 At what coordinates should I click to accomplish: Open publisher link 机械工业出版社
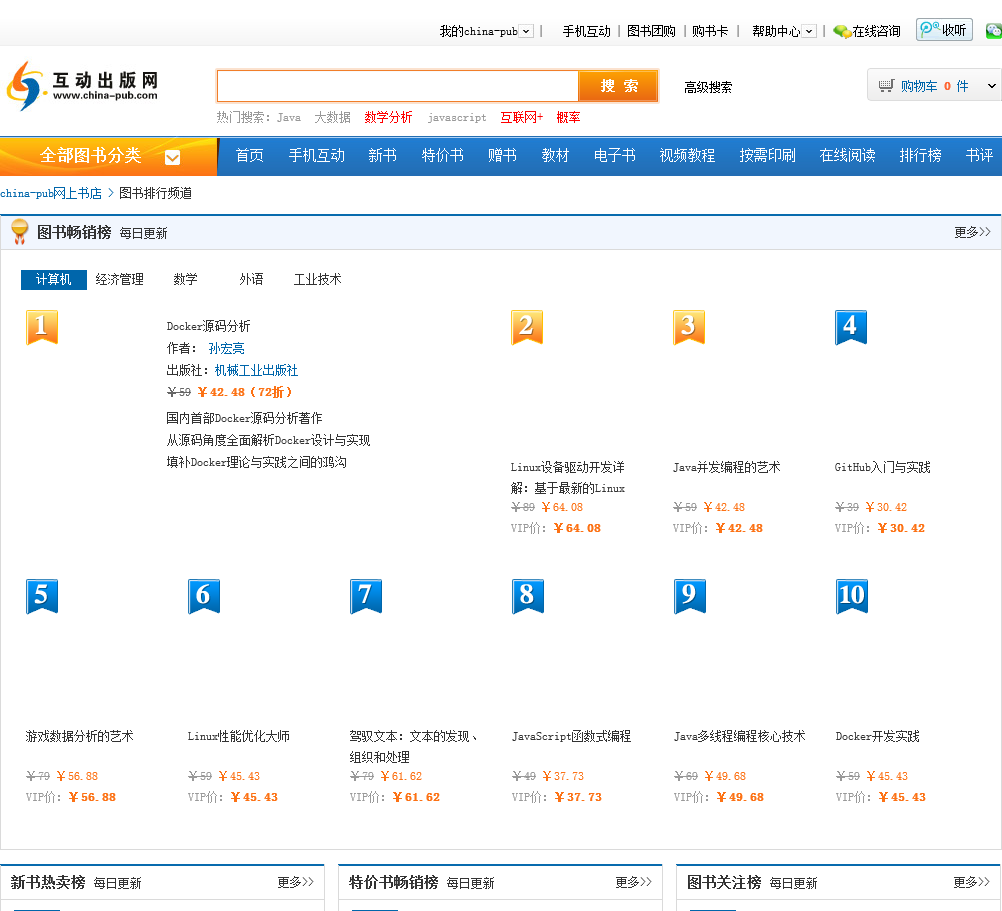coord(256,371)
